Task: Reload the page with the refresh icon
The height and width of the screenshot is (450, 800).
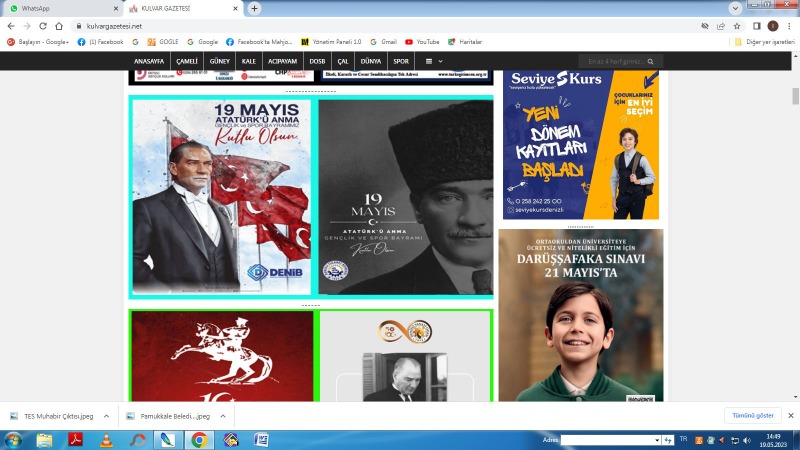Action: pos(43,25)
